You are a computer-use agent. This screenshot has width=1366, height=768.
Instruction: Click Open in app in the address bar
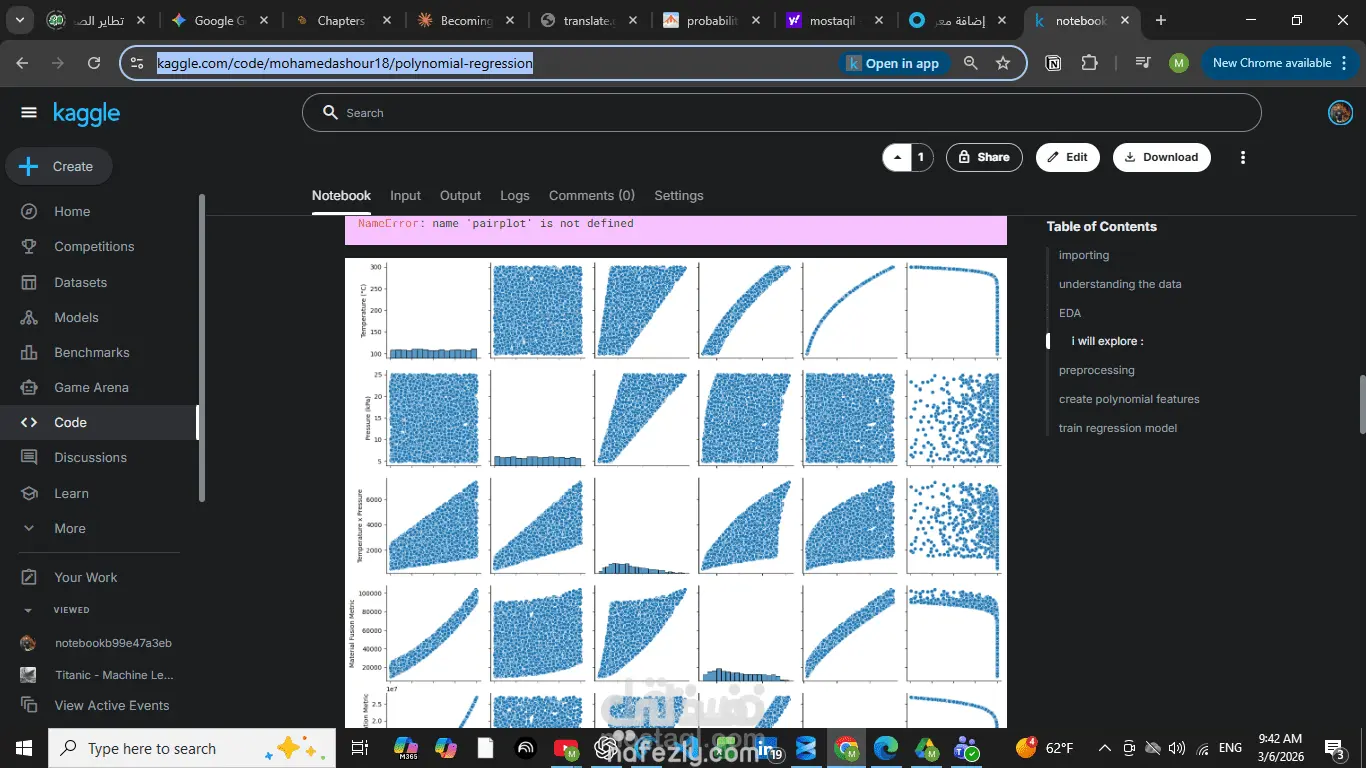coord(893,63)
